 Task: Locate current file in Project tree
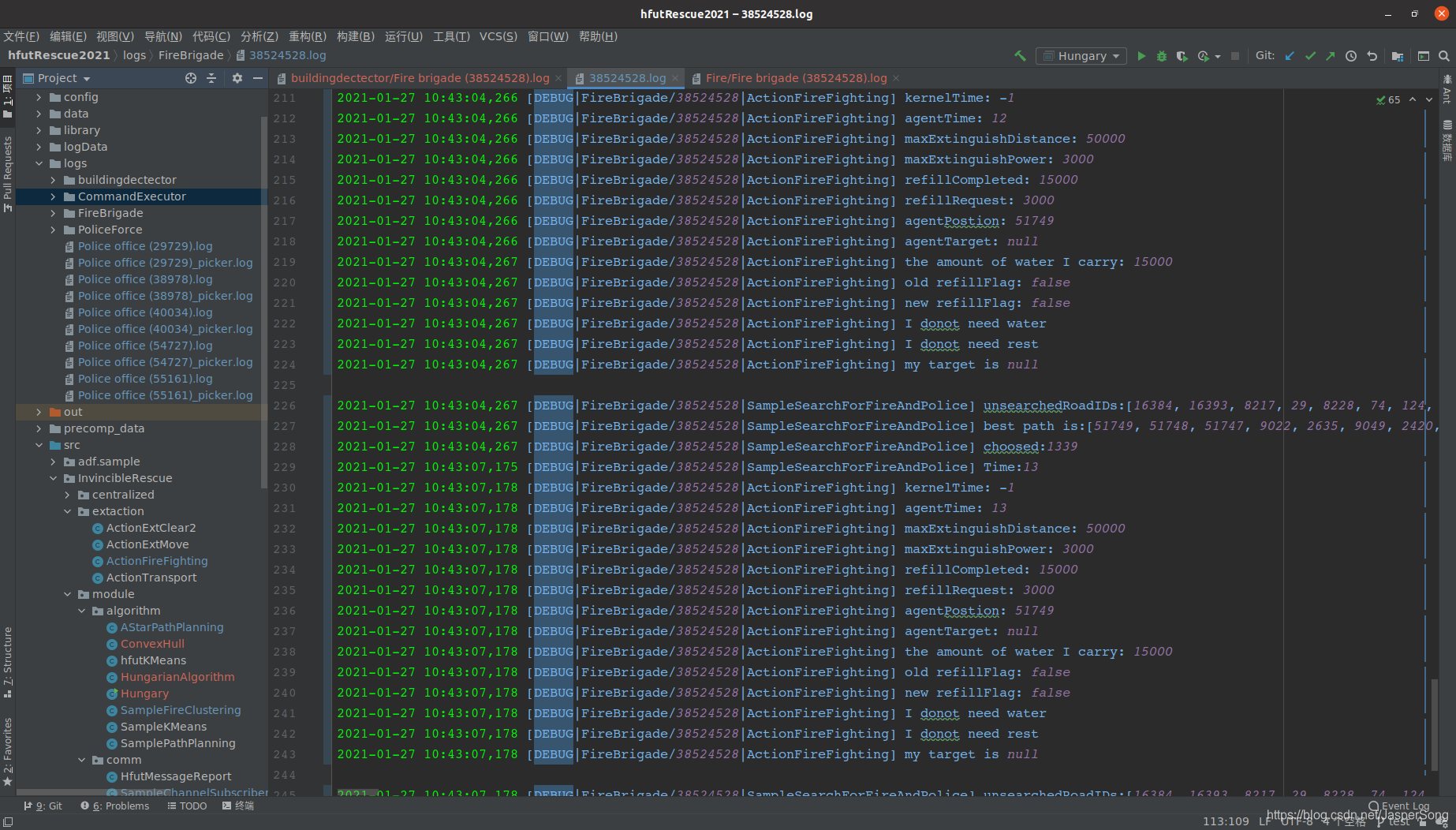click(x=191, y=78)
